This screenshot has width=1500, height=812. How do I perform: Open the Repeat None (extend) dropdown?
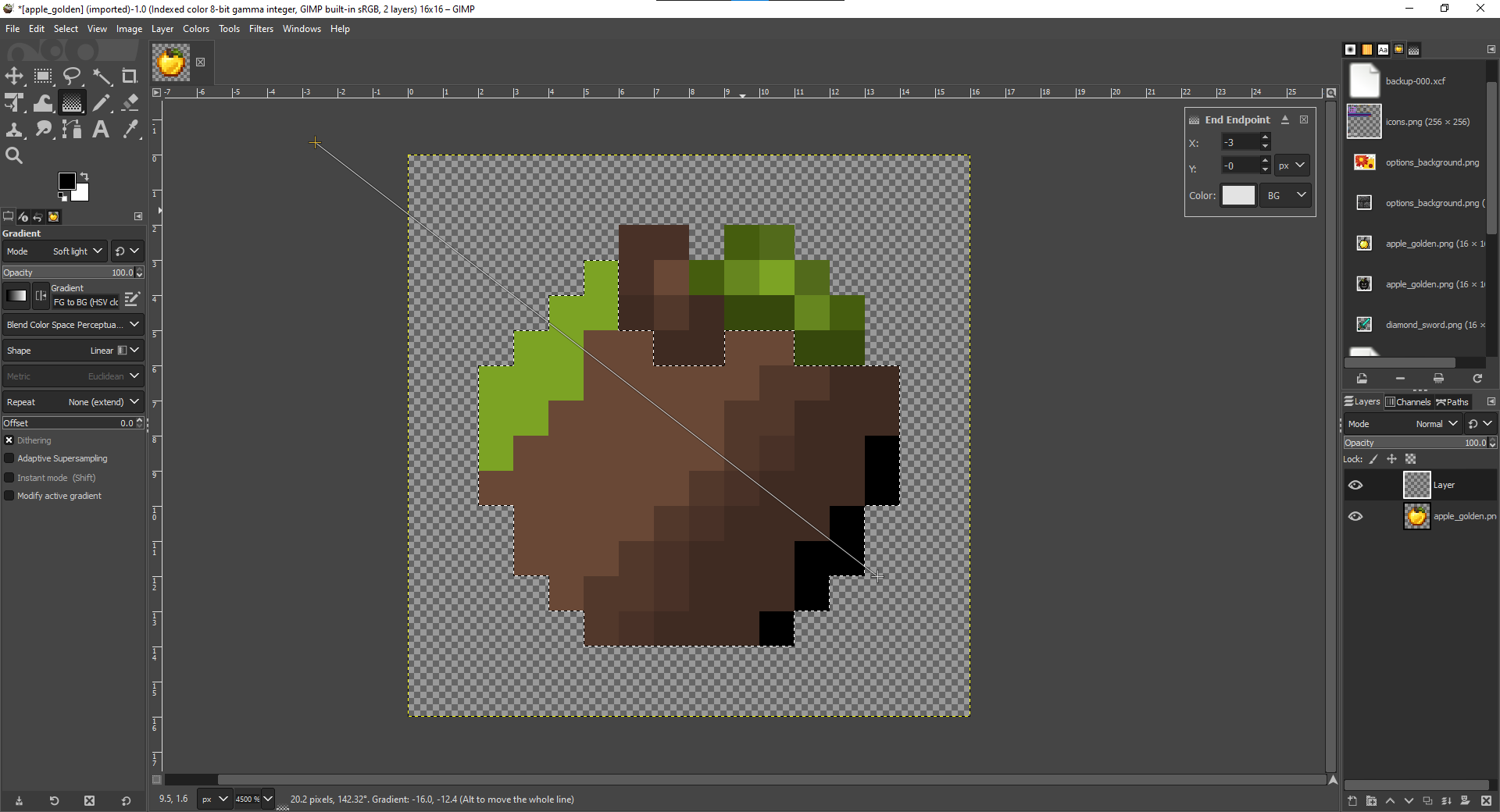73,402
